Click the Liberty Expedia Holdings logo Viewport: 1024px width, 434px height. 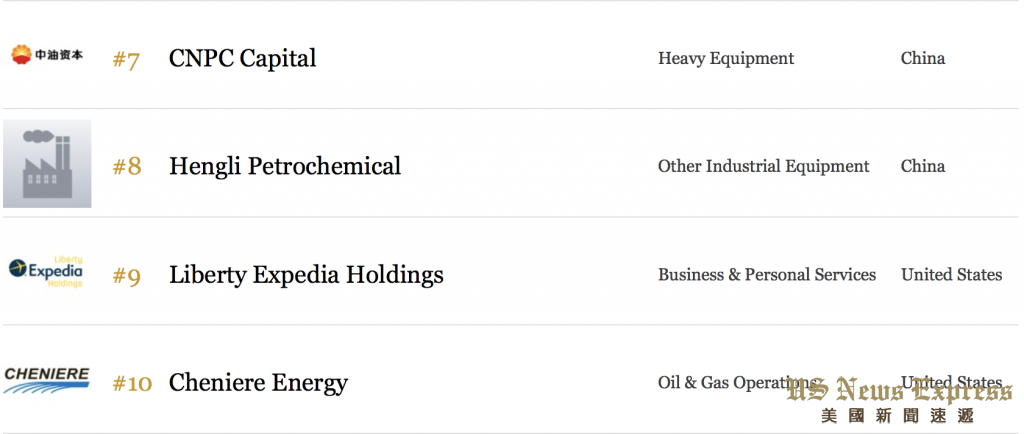[x=46, y=271]
